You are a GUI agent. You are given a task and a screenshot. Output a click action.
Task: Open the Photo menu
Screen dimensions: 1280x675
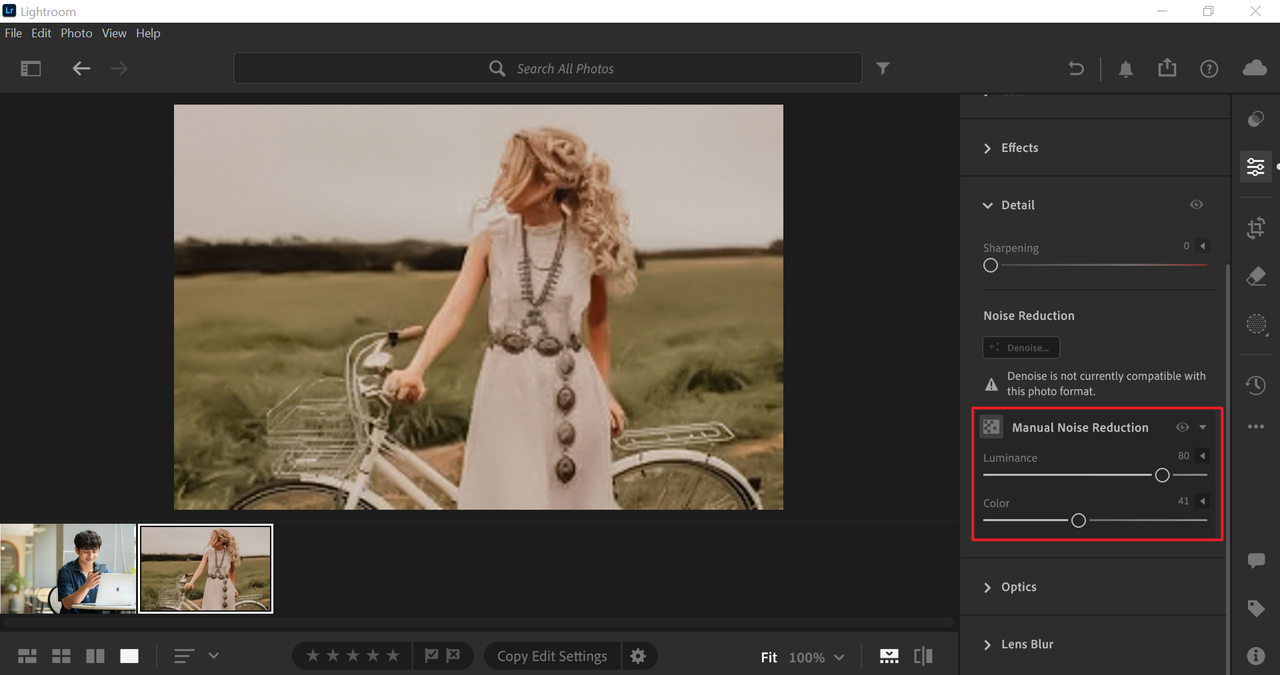point(76,33)
